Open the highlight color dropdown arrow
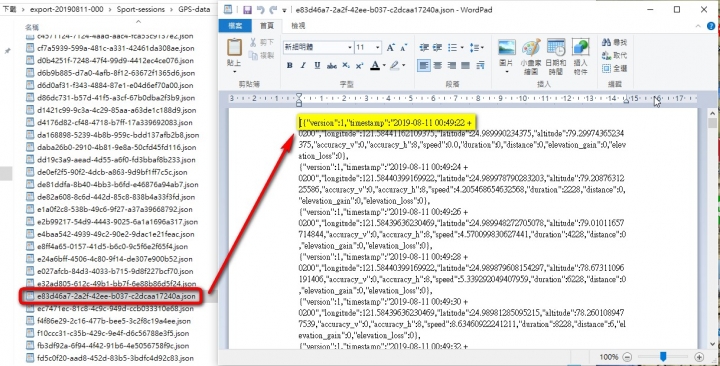Screen dimensions: 720x366 [x=404, y=66]
